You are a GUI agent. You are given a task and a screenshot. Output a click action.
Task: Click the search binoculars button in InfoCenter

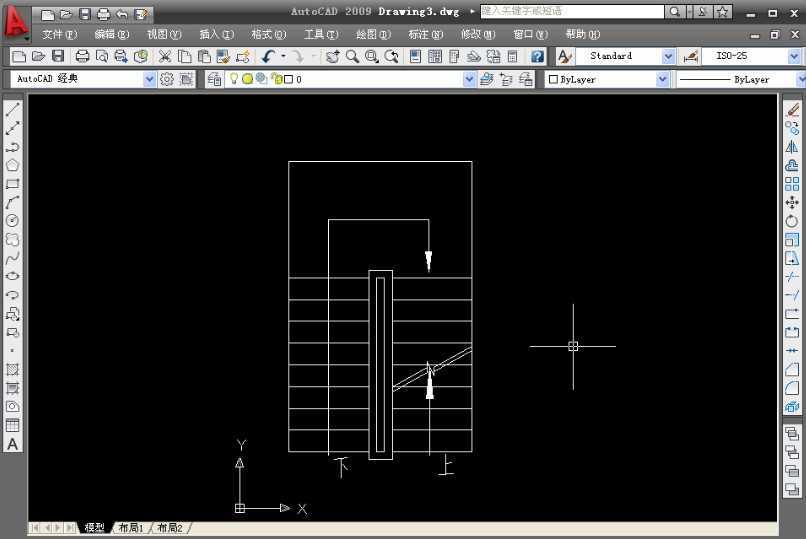pos(675,11)
